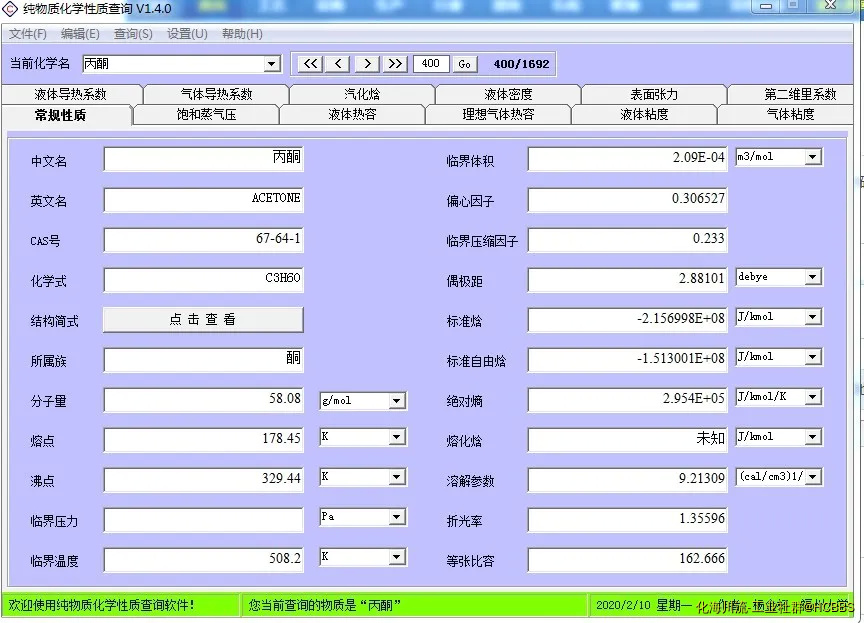Click the 英文名 field showing ACETONE
This screenshot has height=623, width=864.
[x=203, y=199]
